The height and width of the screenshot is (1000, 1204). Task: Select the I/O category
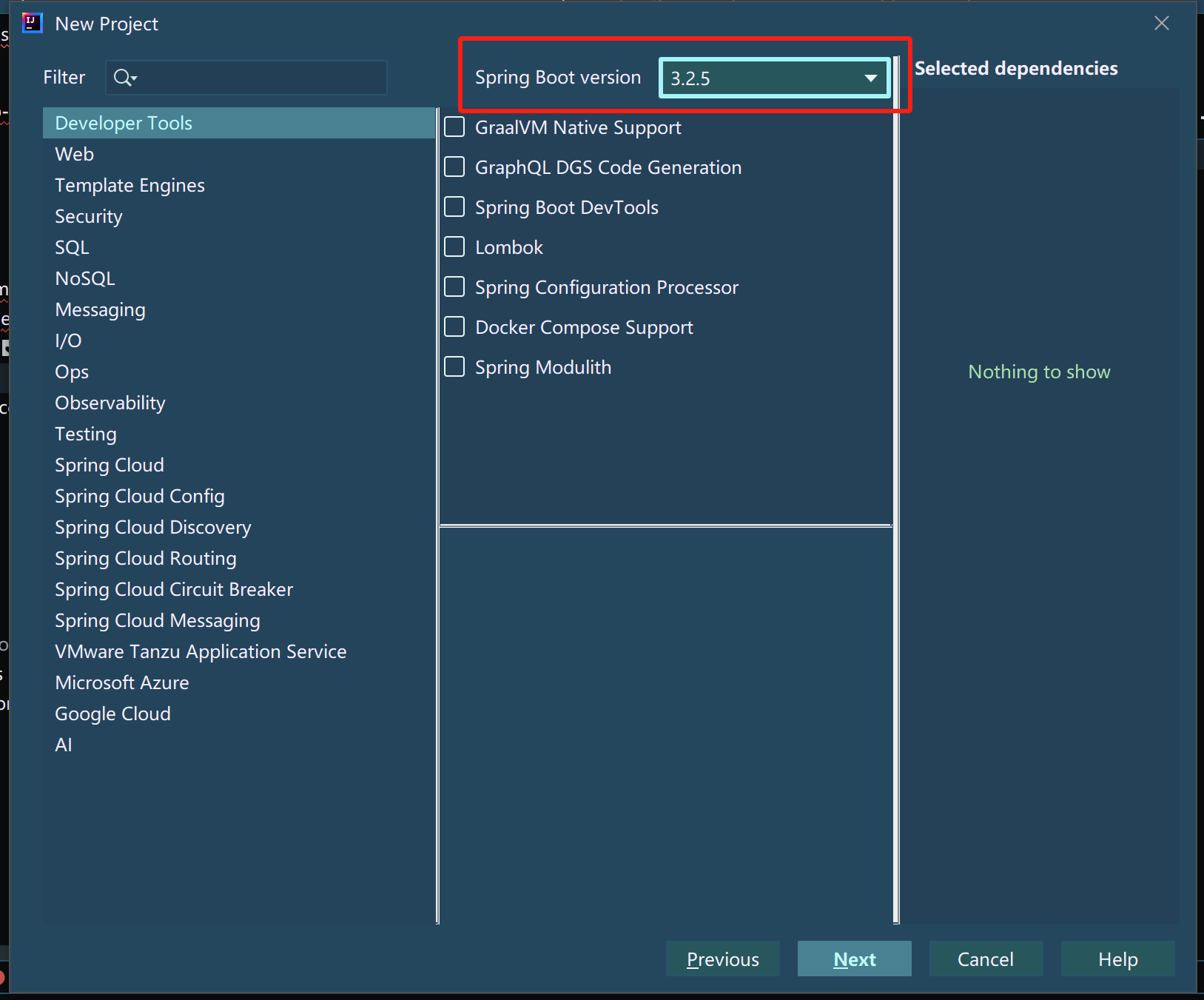click(x=239, y=340)
